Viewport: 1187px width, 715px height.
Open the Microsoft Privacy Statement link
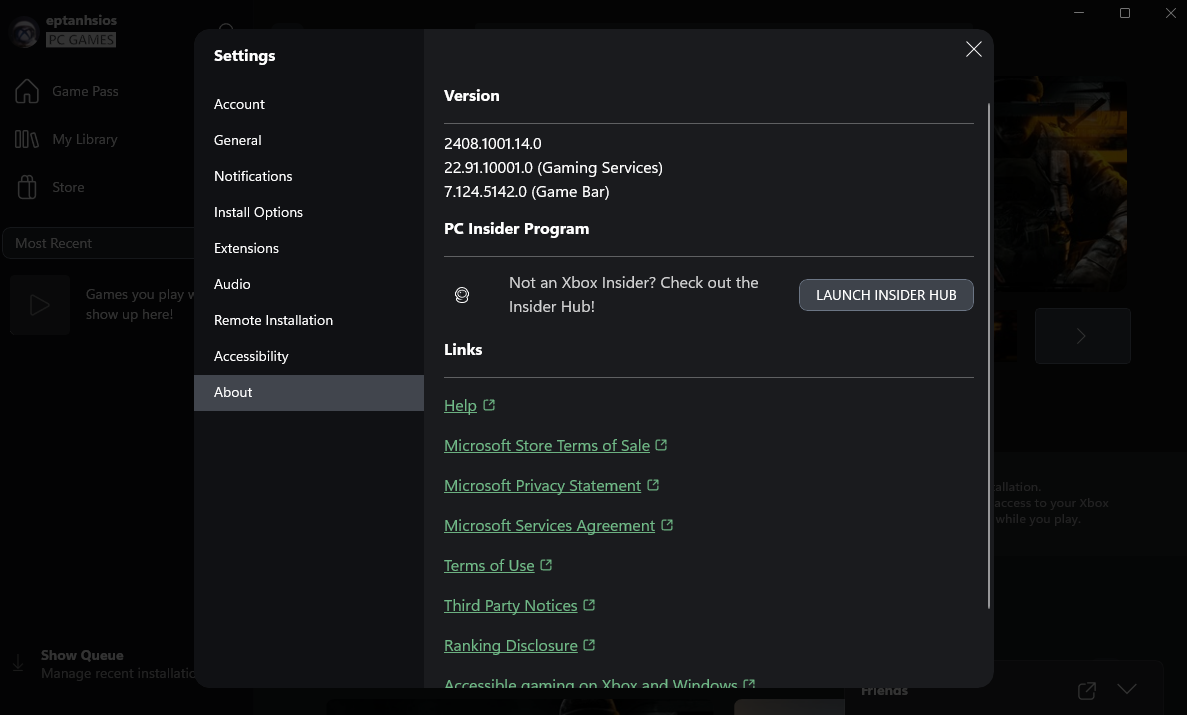542,486
